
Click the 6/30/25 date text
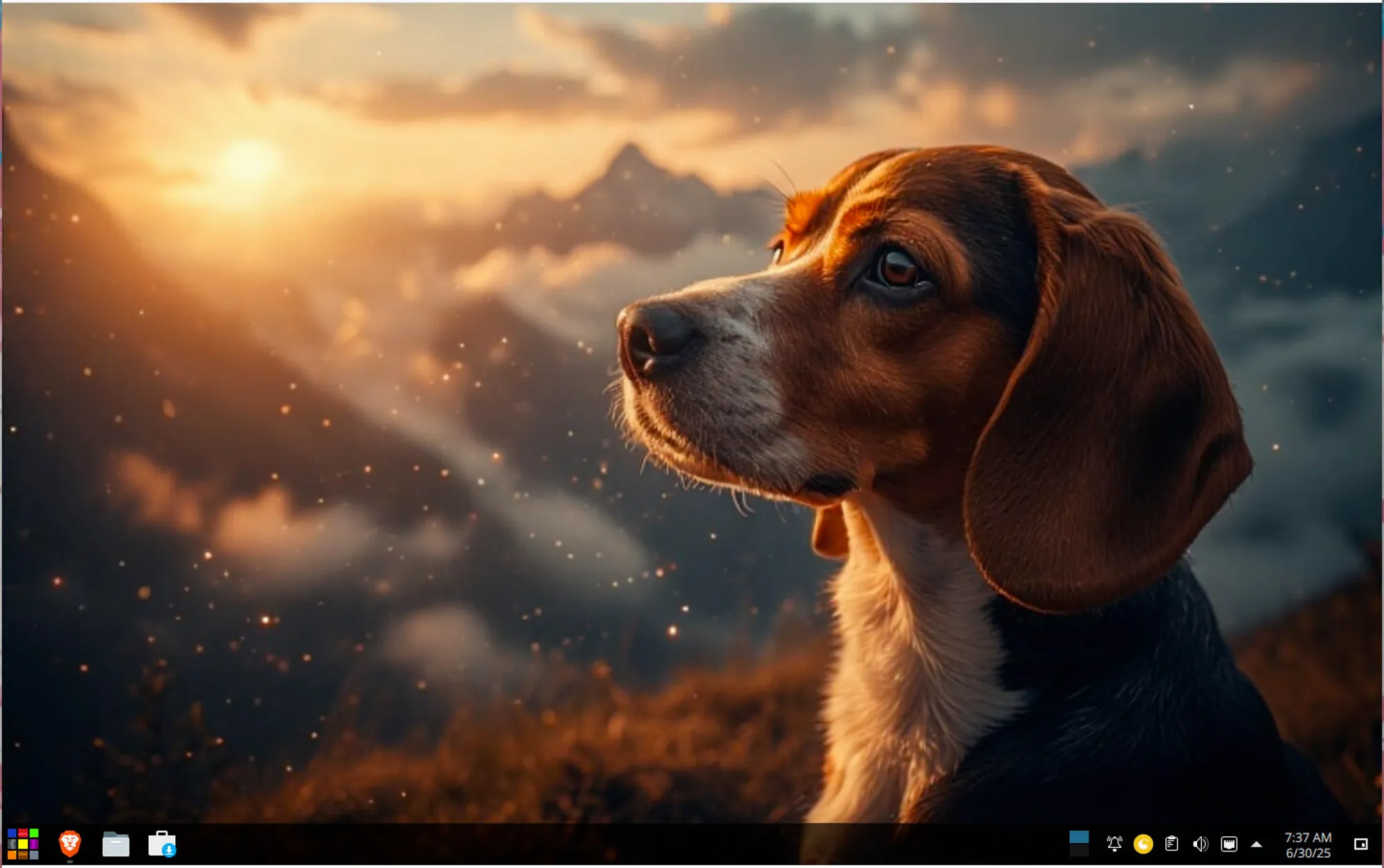click(x=1308, y=853)
